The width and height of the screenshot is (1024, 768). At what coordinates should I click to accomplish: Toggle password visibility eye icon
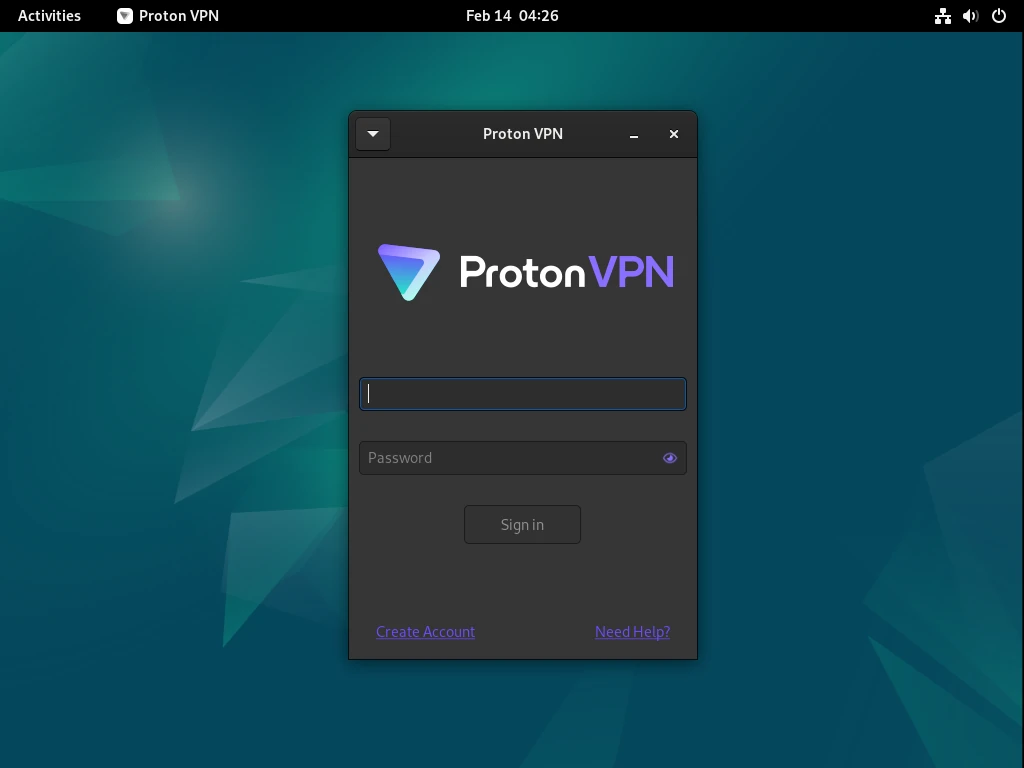pos(669,458)
